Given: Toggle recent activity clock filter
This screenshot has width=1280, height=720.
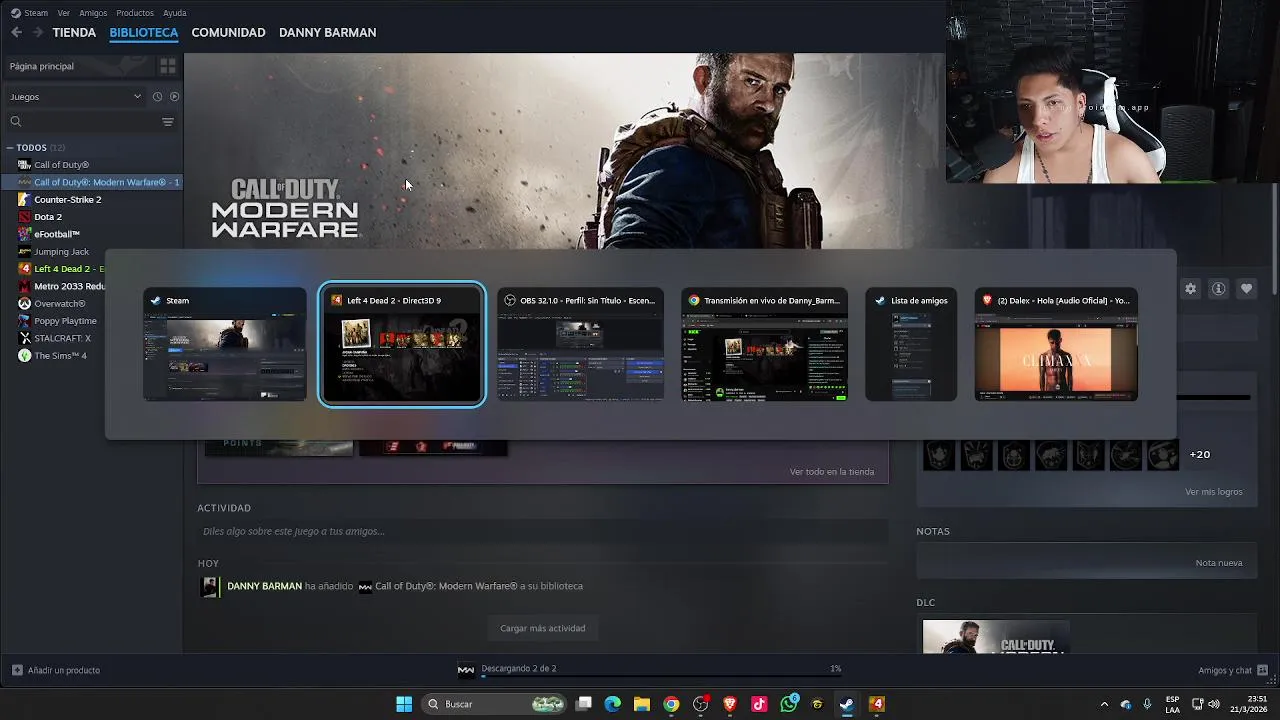Looking at the screenshot, I should coord(157,97).
